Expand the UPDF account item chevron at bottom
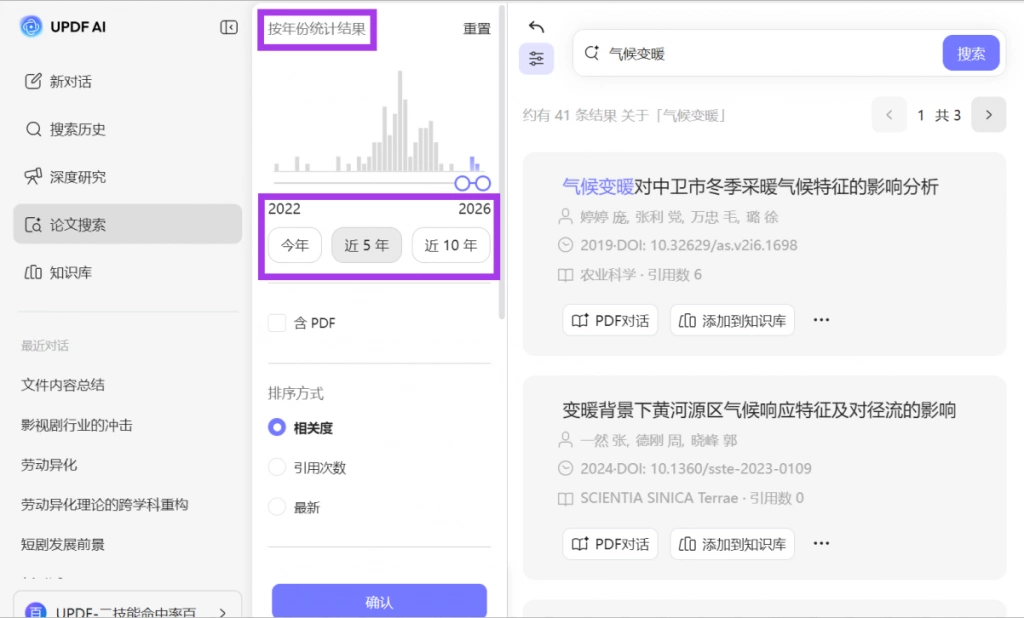Screen dimensions: 1024x618 pyautogui.click(x=223, y=612)
